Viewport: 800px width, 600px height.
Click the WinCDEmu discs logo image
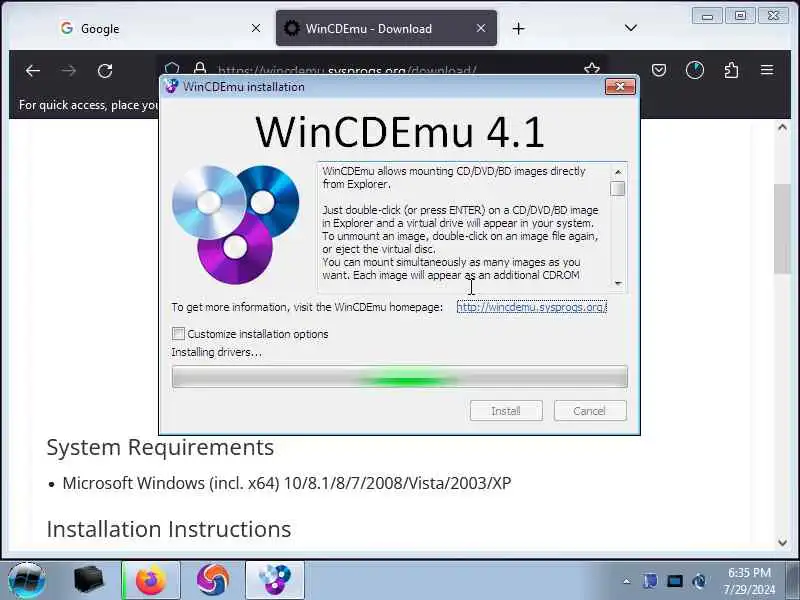coord(236,224)
